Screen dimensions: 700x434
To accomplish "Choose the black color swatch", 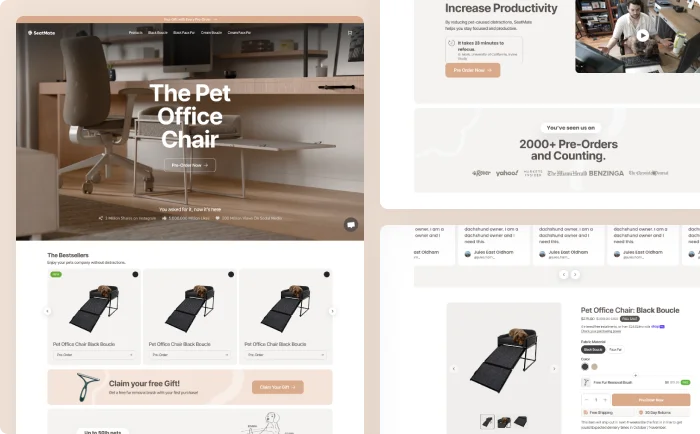I will coord(585,367).
